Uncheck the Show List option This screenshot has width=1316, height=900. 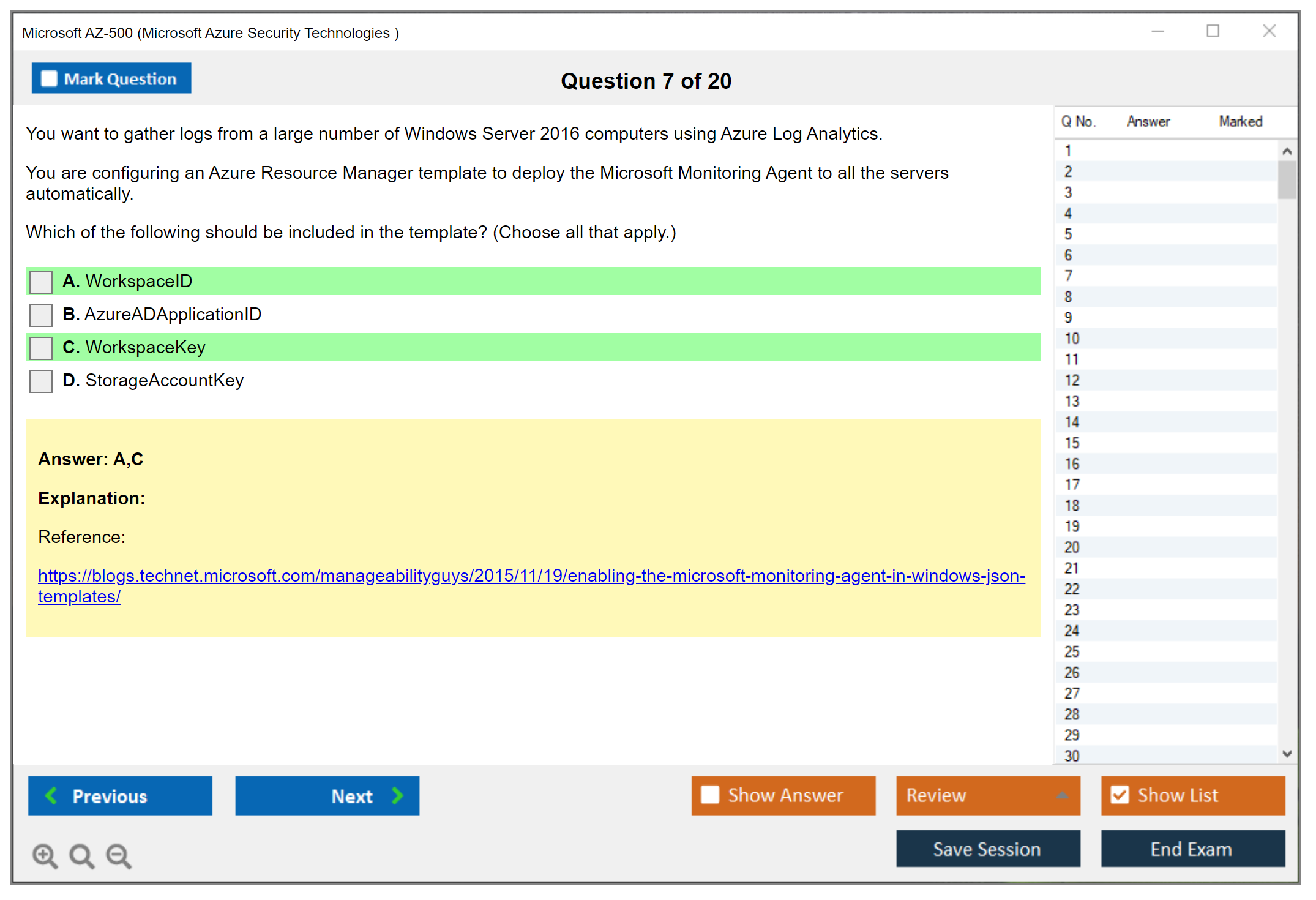pyautogui.click(x=1120, y=795)
